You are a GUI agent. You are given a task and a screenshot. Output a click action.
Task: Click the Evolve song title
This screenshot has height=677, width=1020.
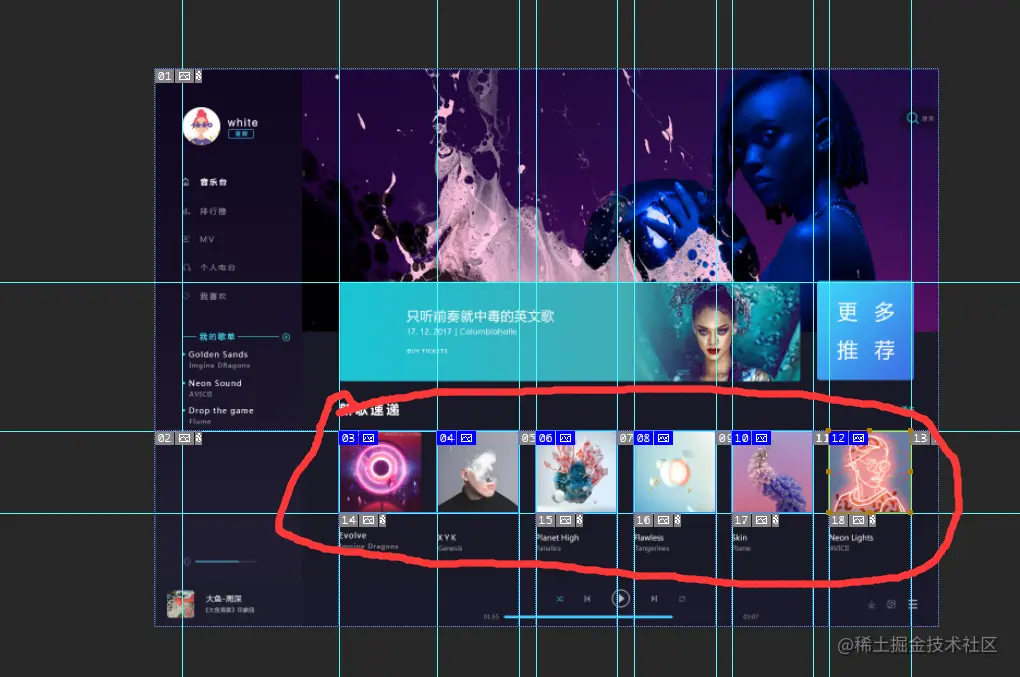(x=353, y=536)
